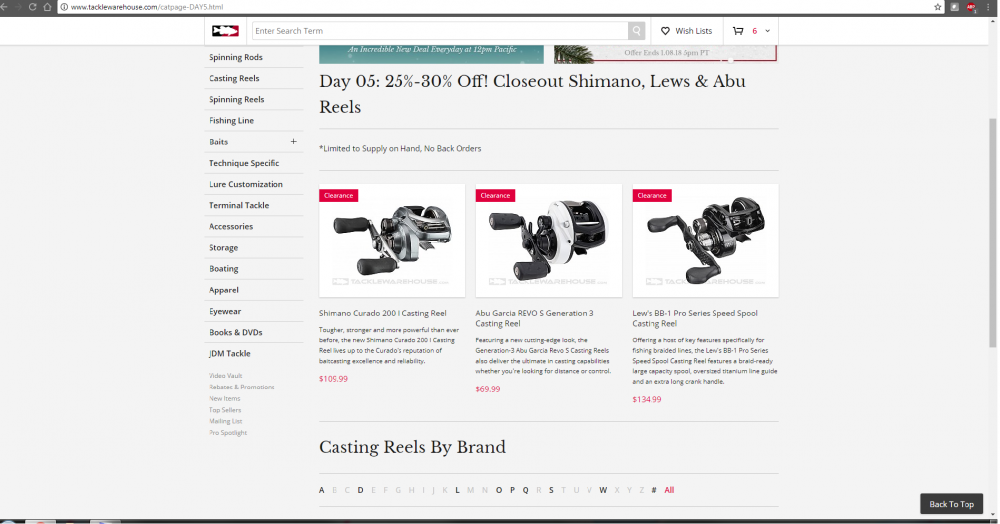The width and height of the screenshot is (1000, 524).
Task: Open Spinning Reels category
Action: click(237, 99)
